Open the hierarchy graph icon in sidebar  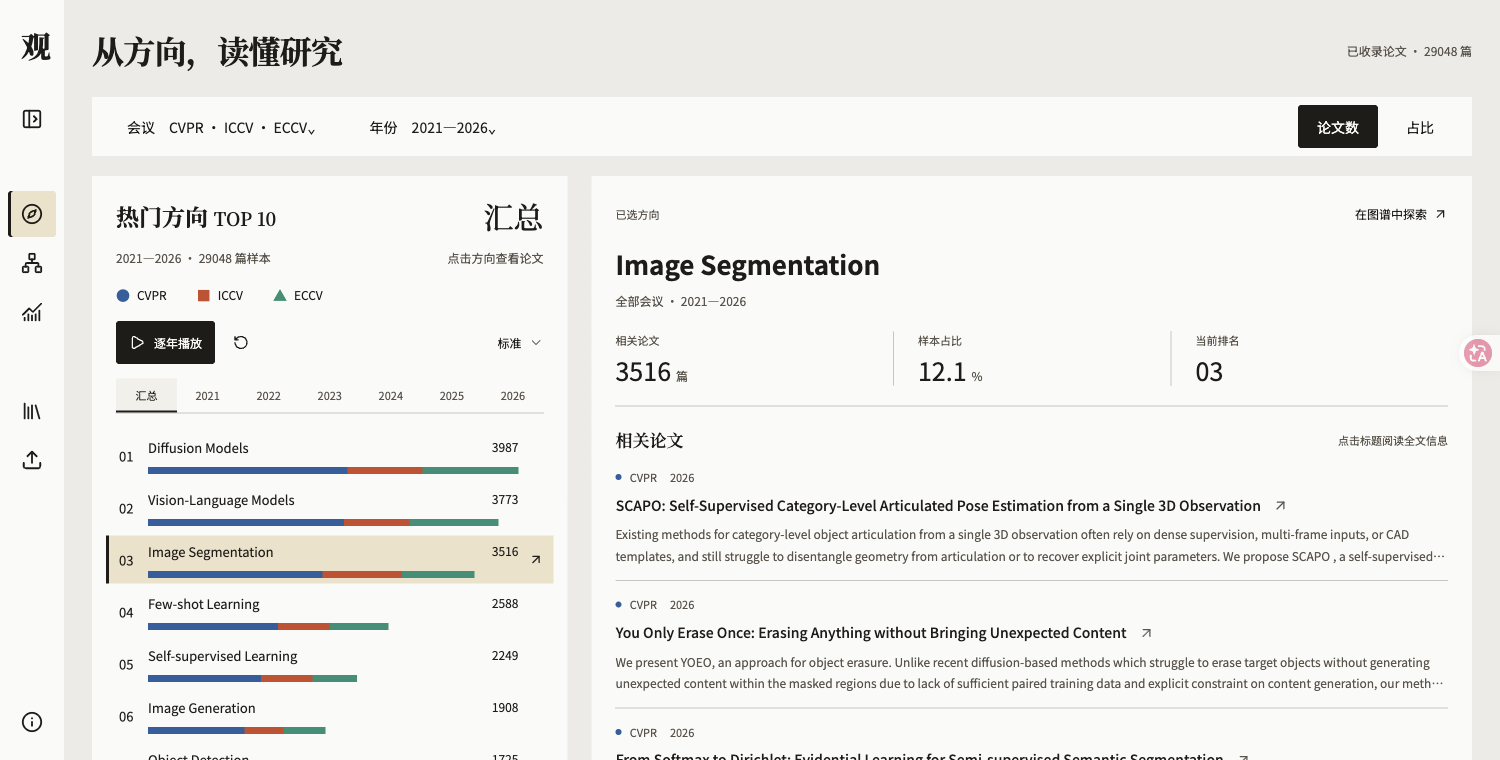pyautogui.click(x=32, y=263)
